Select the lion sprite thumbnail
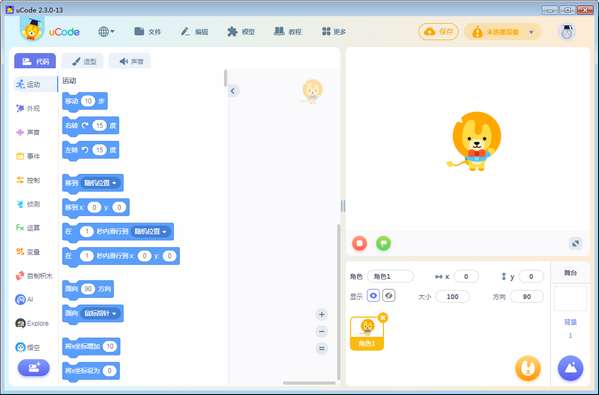Viewport: 599px width, 395px height. click(367, 333)
